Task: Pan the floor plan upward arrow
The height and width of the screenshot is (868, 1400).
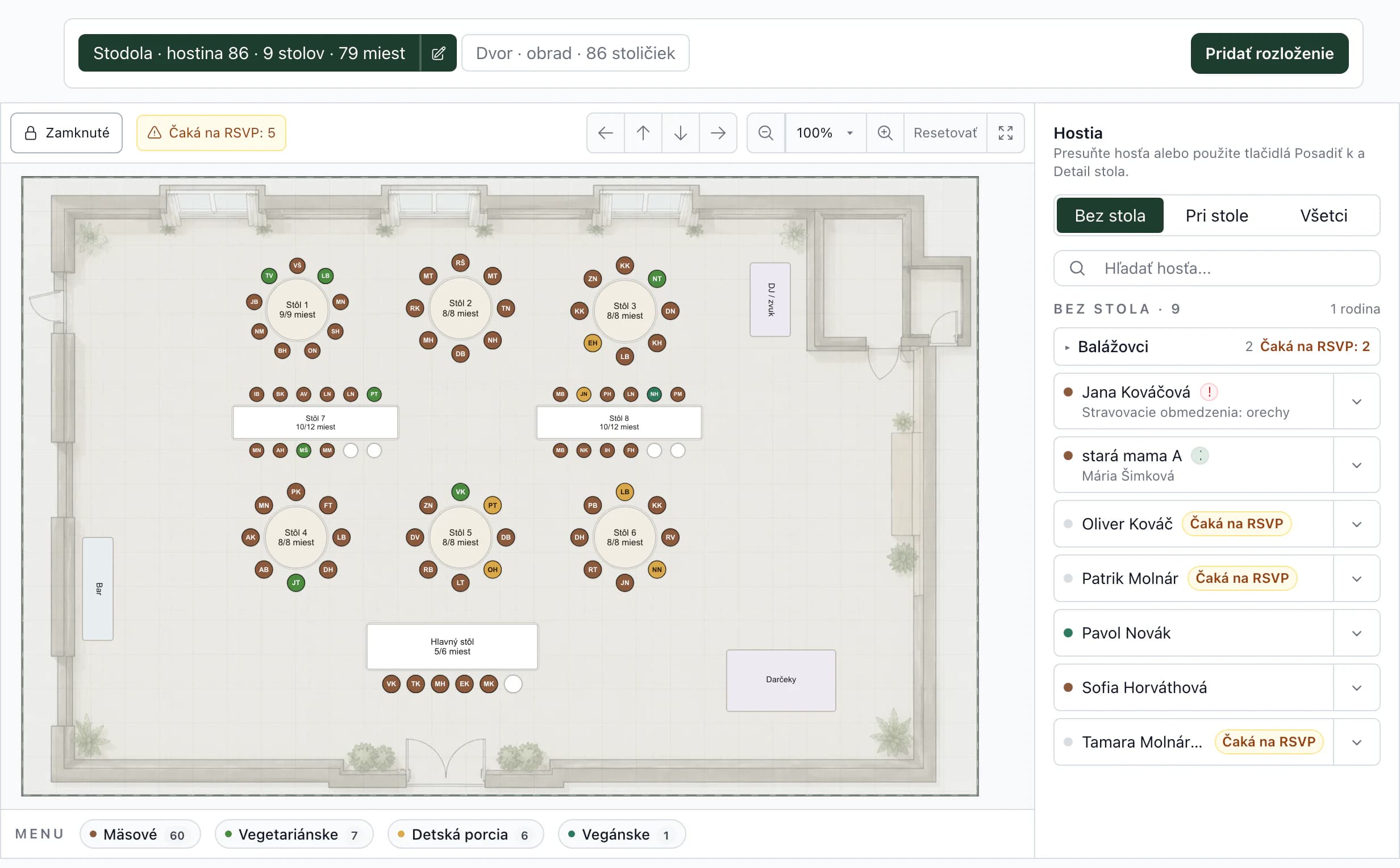Action: [643, 132]
